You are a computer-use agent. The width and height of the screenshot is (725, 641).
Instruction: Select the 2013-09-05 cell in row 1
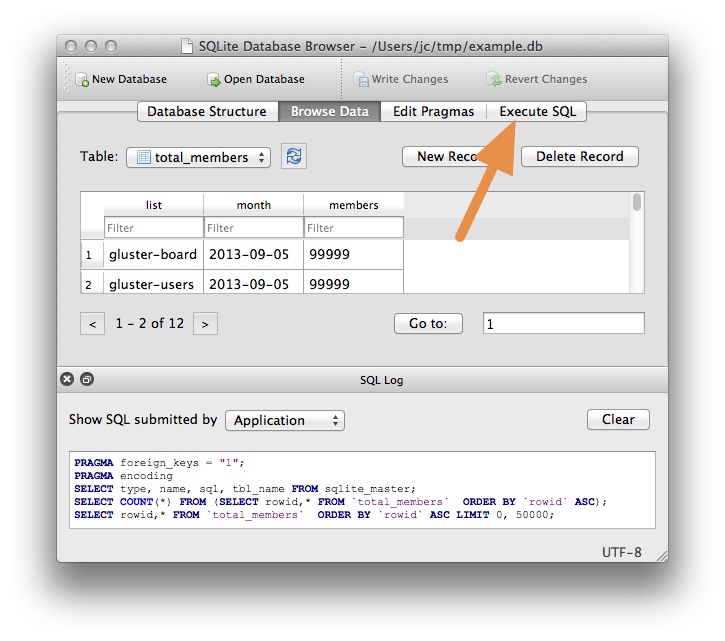pyautogui.click(x=253, y=254)
